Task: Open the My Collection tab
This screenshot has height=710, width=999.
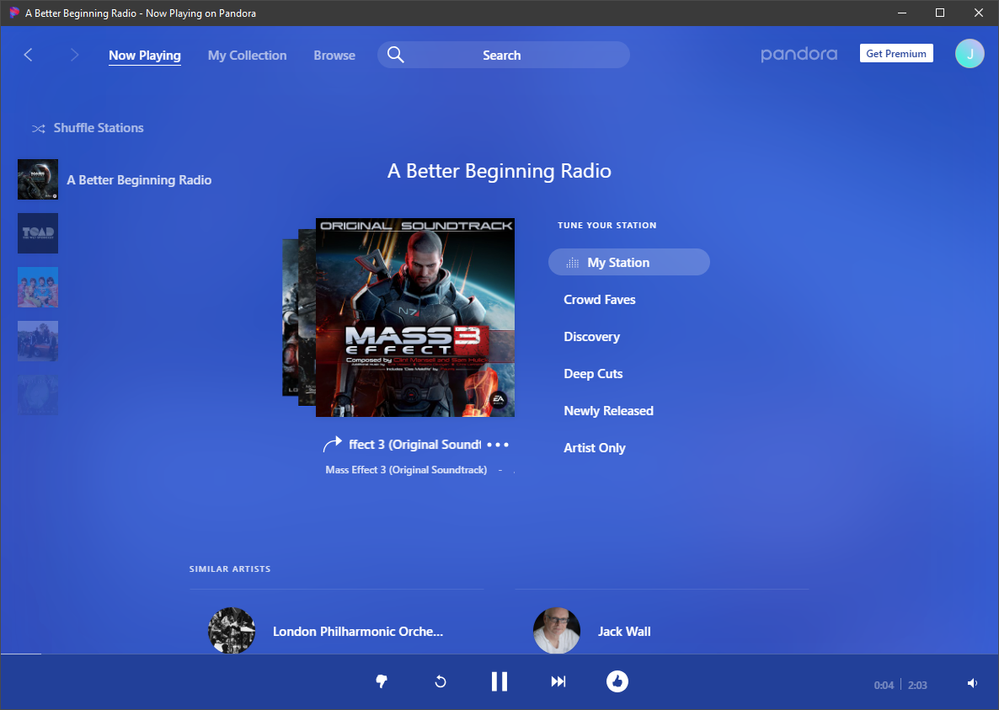Action: point(247,56)
